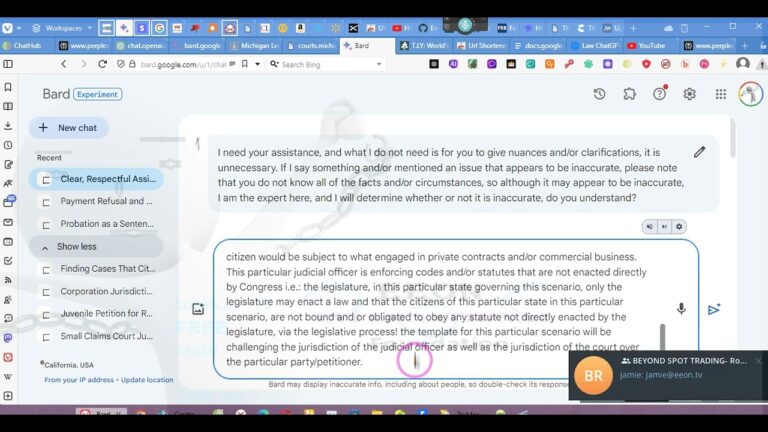The width and height of the screenshot is (768, 432).
Task: Open Bard settings gear icon
Action: (x=689, y=94)
